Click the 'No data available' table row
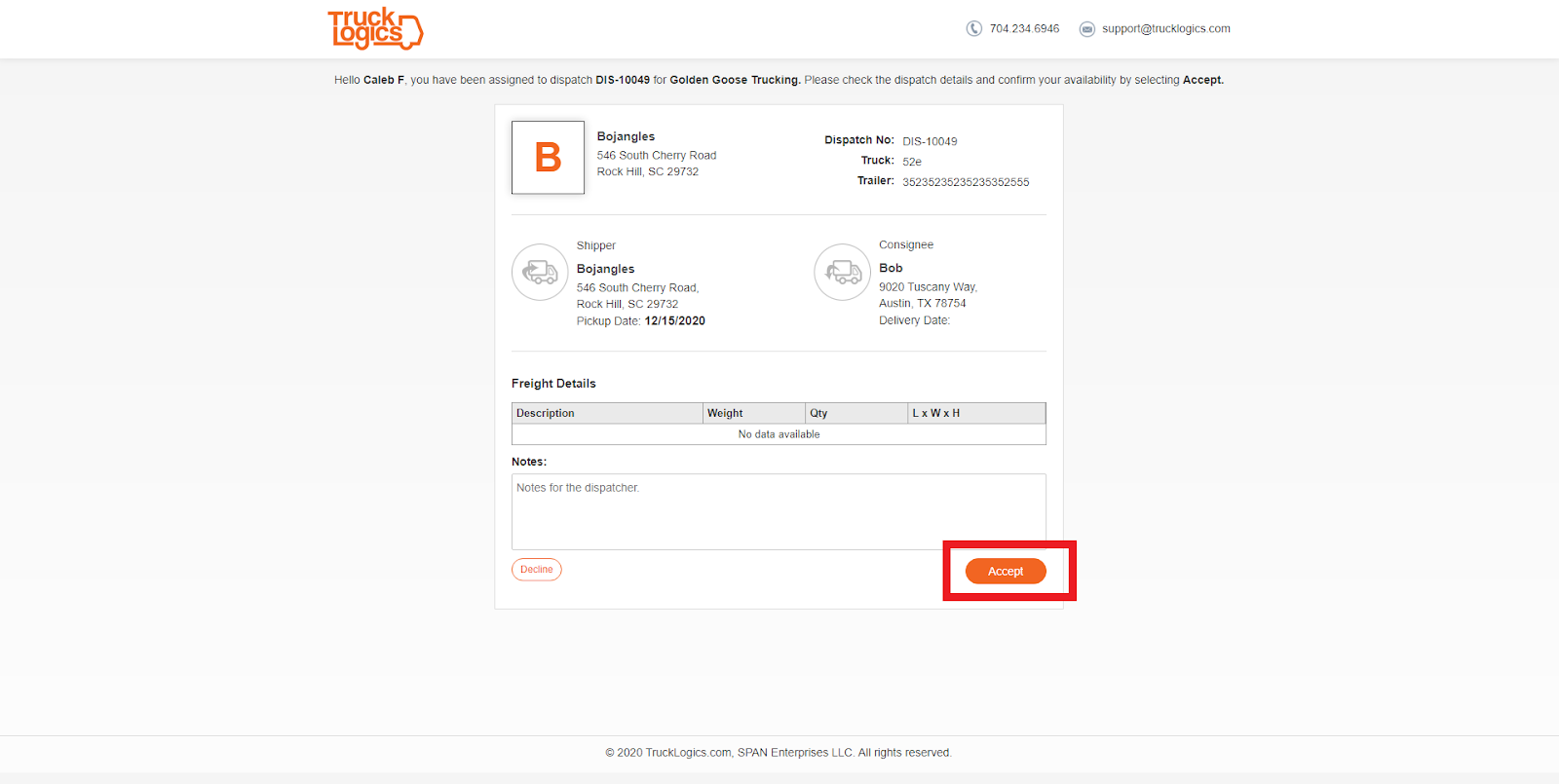 [779, 434]
